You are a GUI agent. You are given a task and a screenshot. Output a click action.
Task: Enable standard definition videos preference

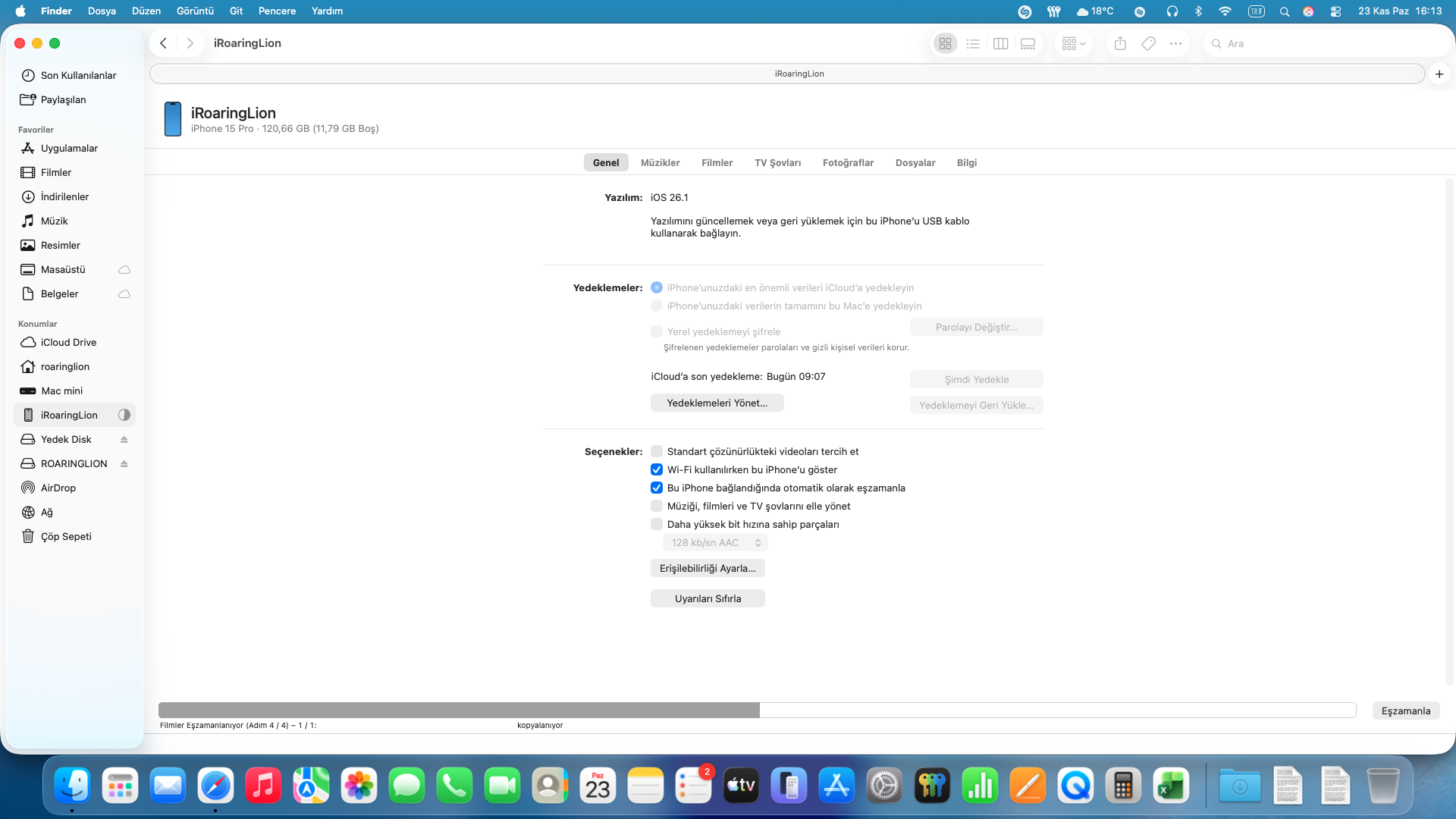(657, 451)
